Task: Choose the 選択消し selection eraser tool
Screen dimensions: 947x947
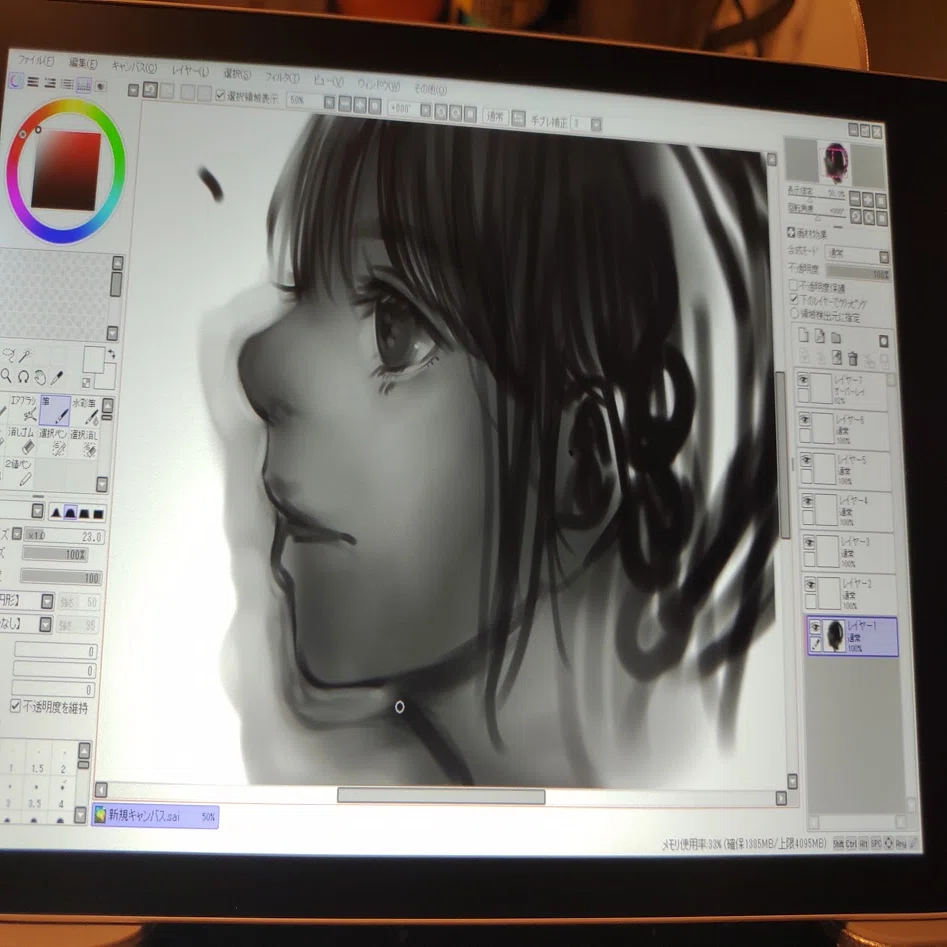Action: (x=84, y=443)
